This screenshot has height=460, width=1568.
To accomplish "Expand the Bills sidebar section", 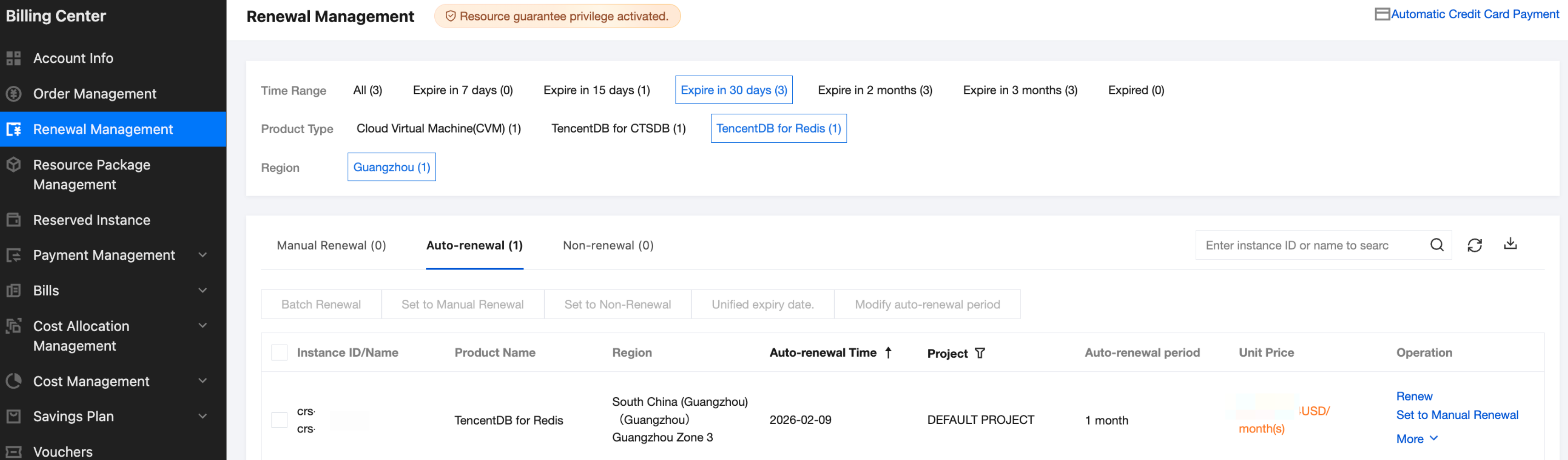I will [203, 290].
